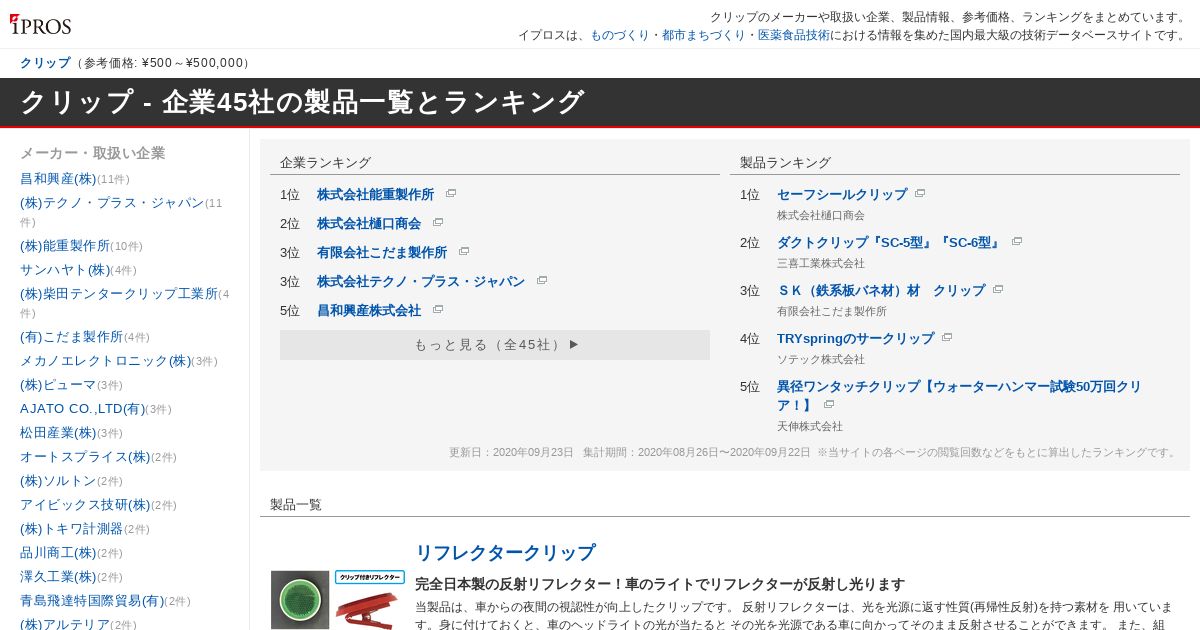
Task: Open external-link icon beside ダクトクリップ SC-5型
Action: (1017, 242)
